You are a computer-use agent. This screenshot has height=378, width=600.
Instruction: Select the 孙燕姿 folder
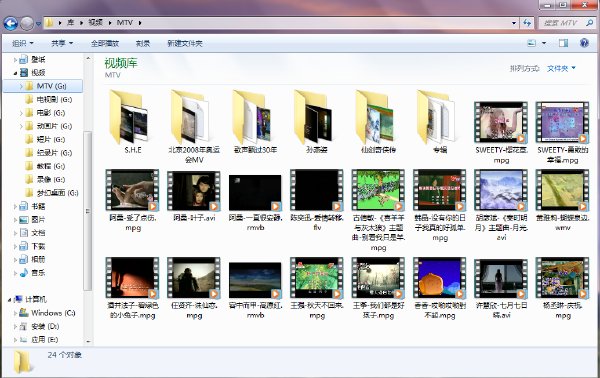coord(317,122)
